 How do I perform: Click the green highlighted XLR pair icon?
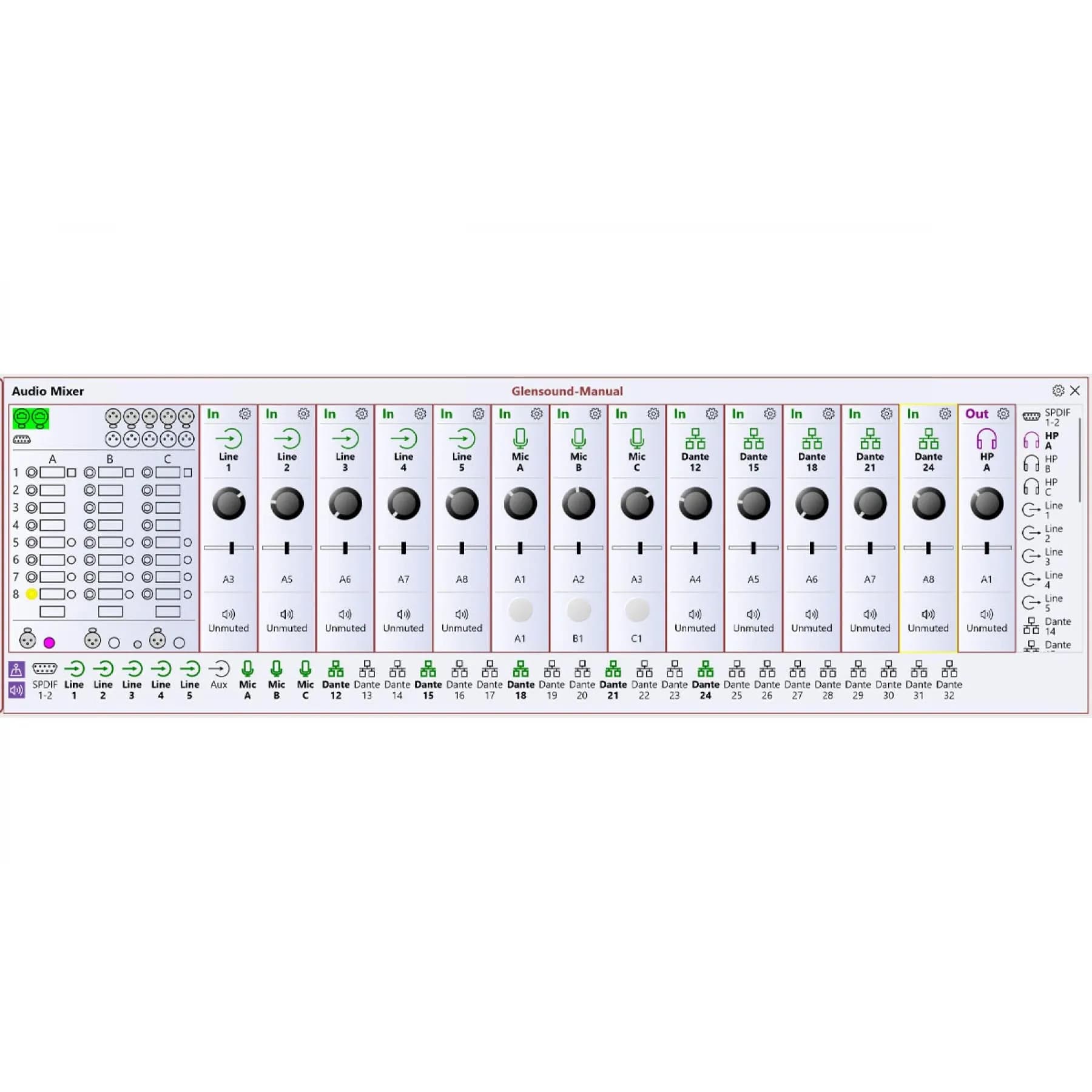click(31, 418)
